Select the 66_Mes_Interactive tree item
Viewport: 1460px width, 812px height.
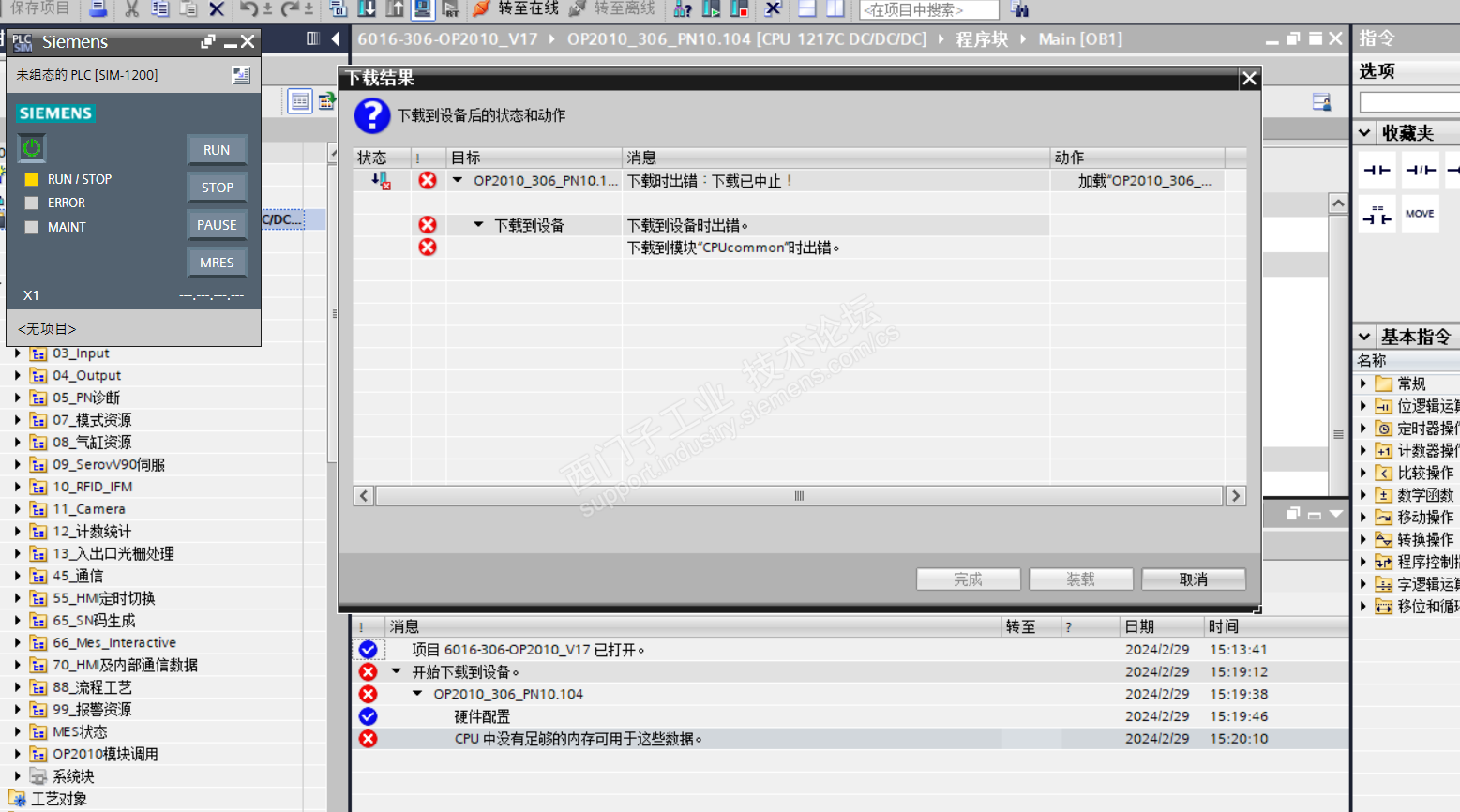pyautogui.click(x=114, y=643)
